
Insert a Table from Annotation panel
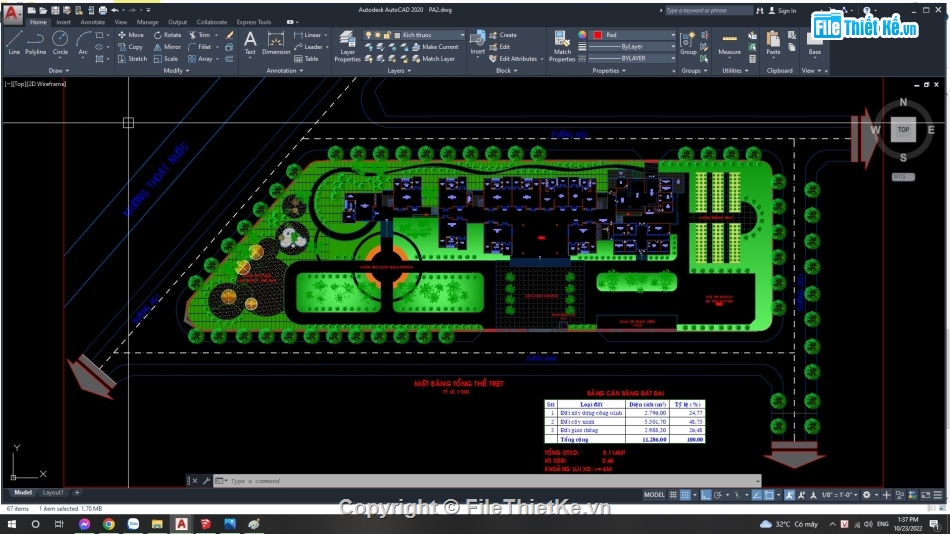307,59
